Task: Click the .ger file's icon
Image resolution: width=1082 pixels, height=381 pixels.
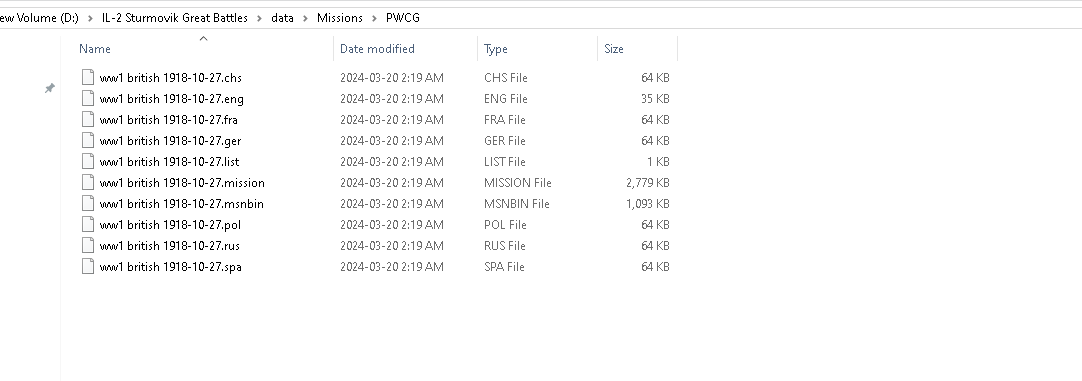Action: coord(88,140)
